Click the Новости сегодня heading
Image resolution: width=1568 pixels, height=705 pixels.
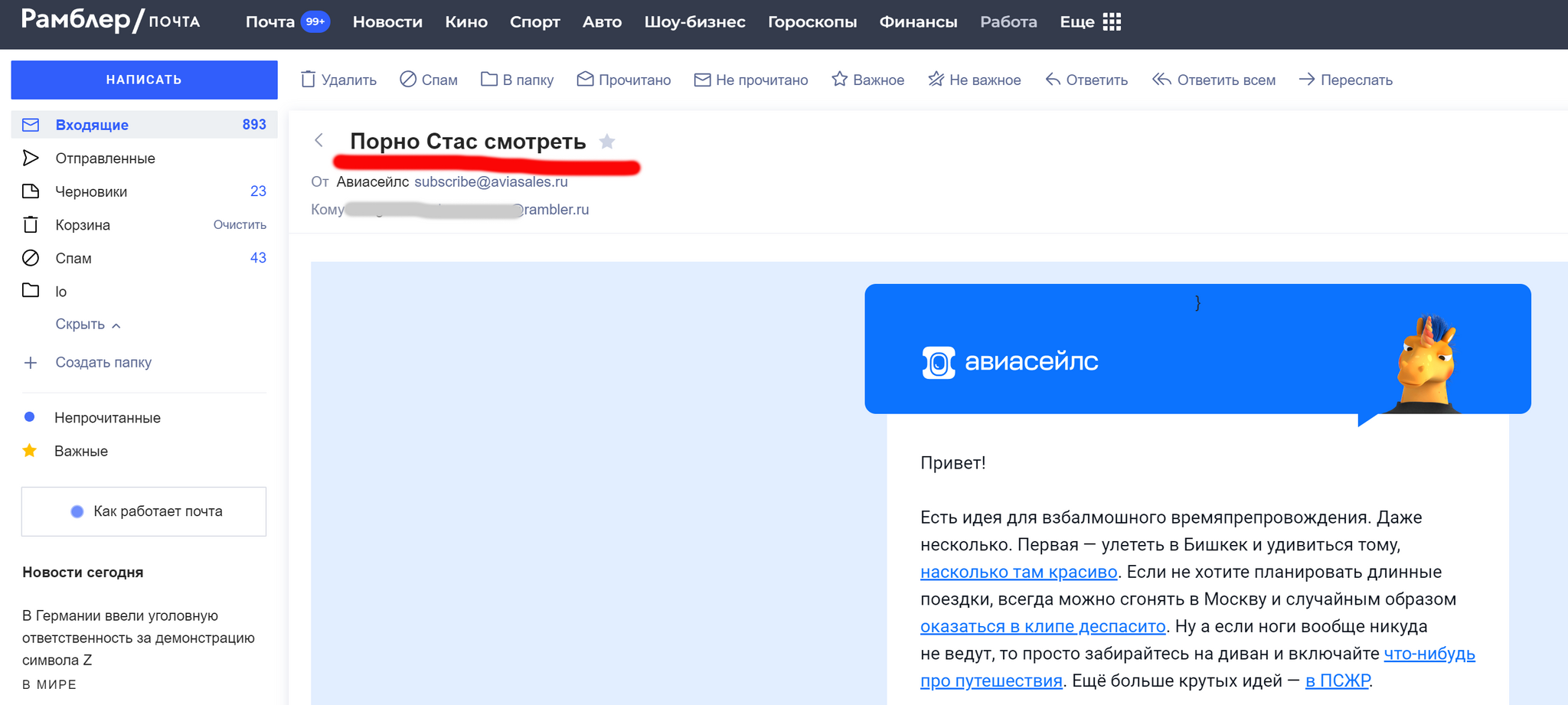pos(83,572)
